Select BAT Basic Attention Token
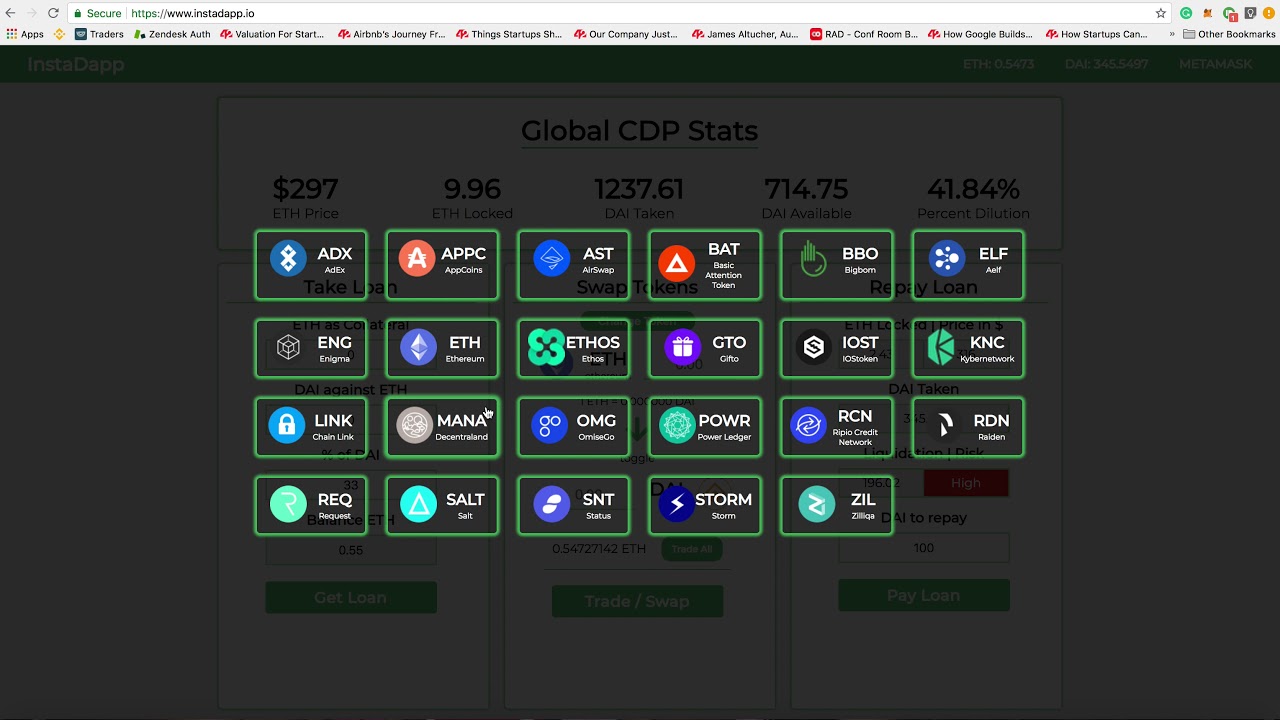This screenshot has height=720, width=1280. [x=705, y=265]
